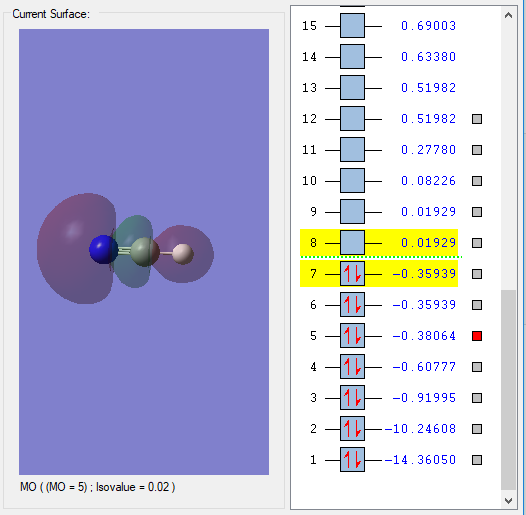The width and height of the screenshot is (526, 515).
Task: Click the scrollbar up arrow
Action: click(x=508, y=15)
